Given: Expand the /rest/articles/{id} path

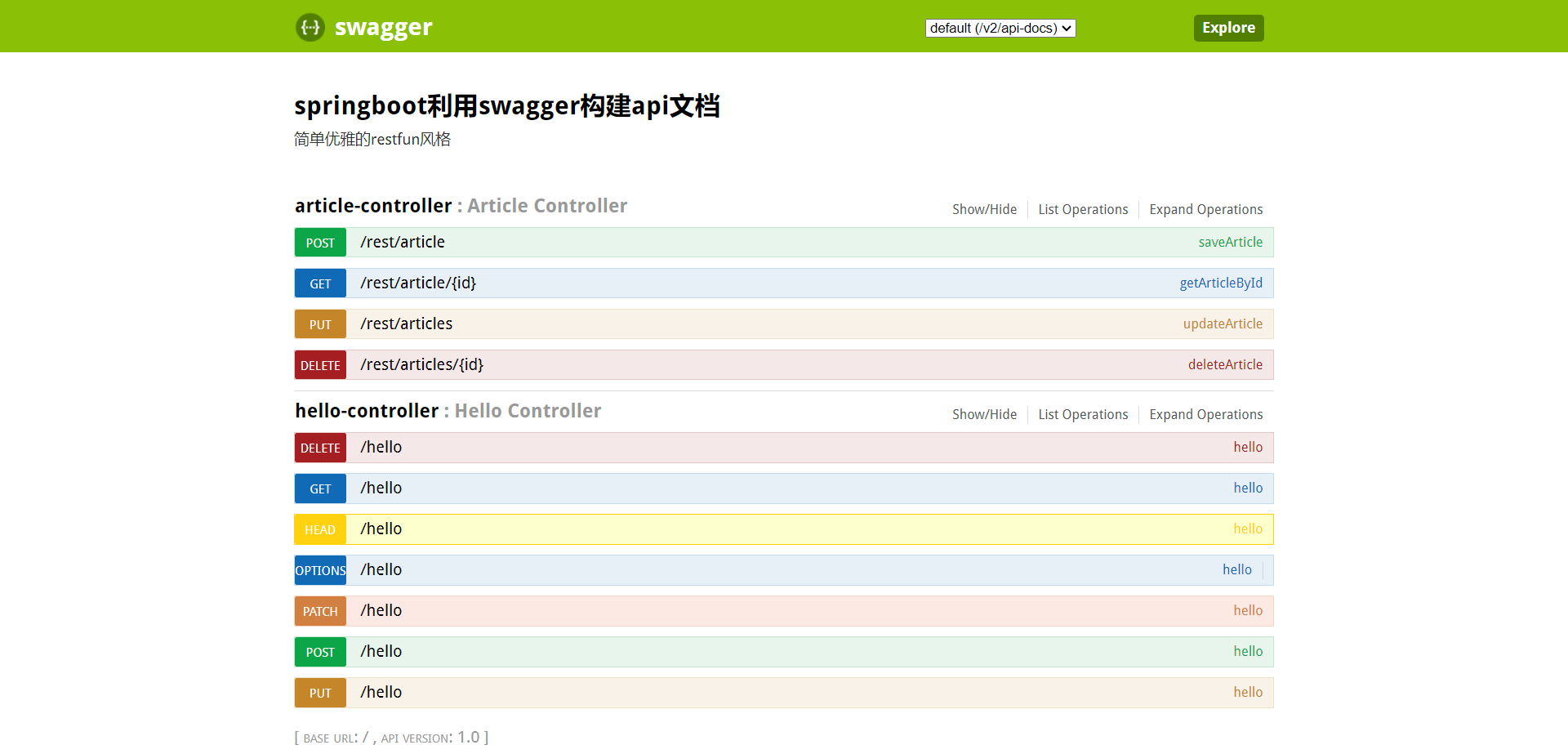Looking at the screenshot, I should (422, 364).
